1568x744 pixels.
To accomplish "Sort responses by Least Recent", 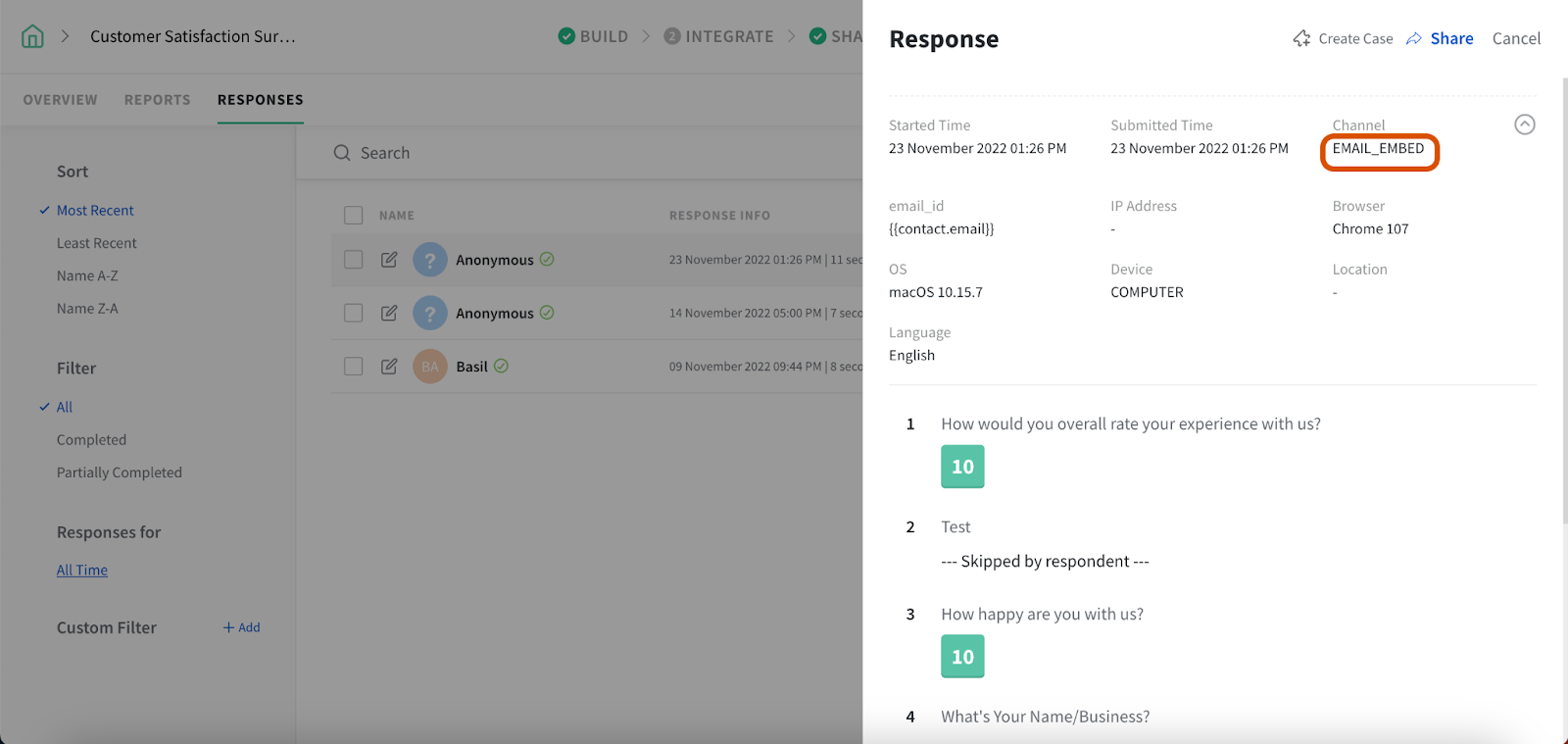I will [97, 243].
